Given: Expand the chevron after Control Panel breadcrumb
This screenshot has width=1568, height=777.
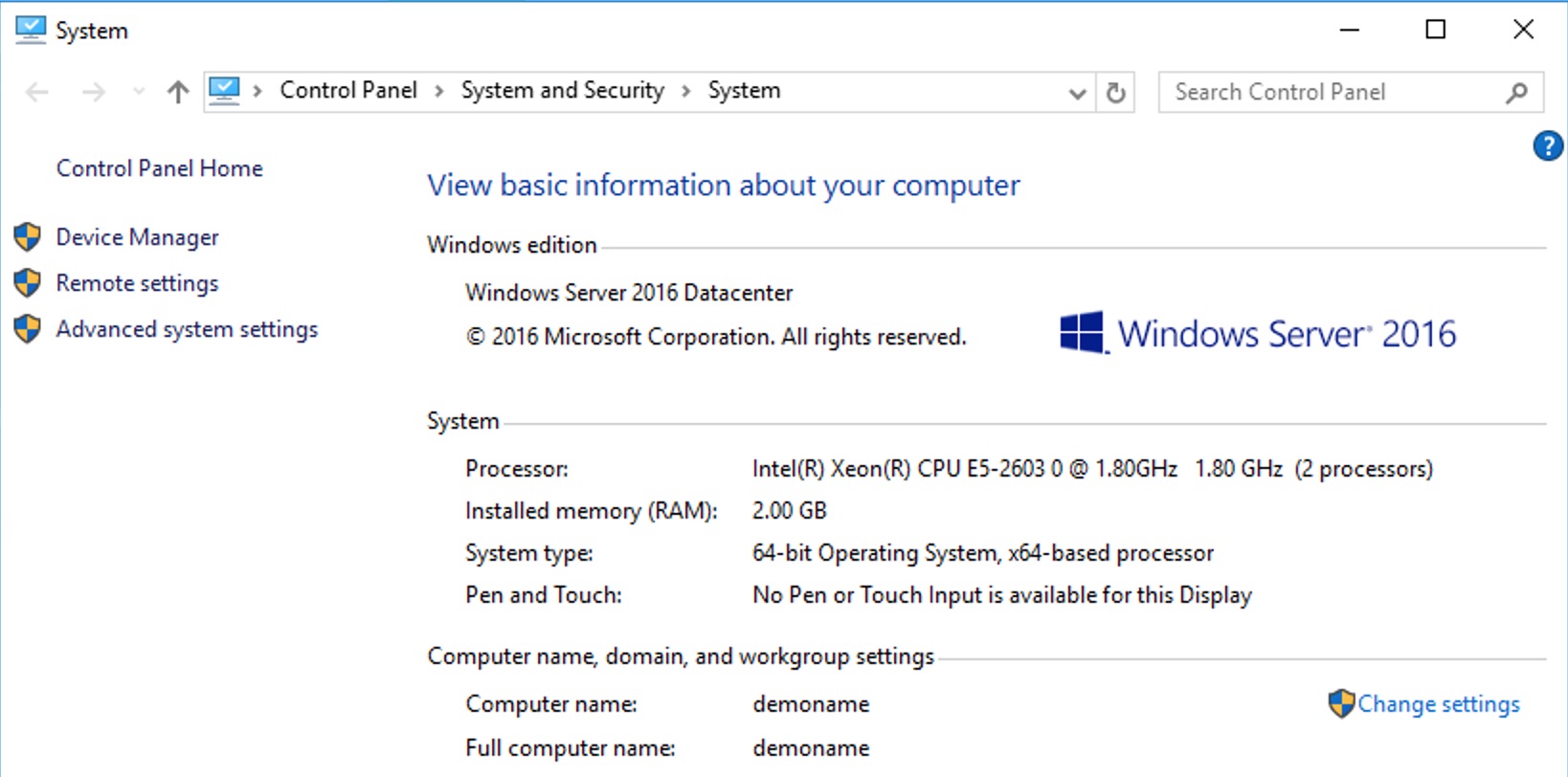Looking at the screenshot, I should click(x=439, y=91).
